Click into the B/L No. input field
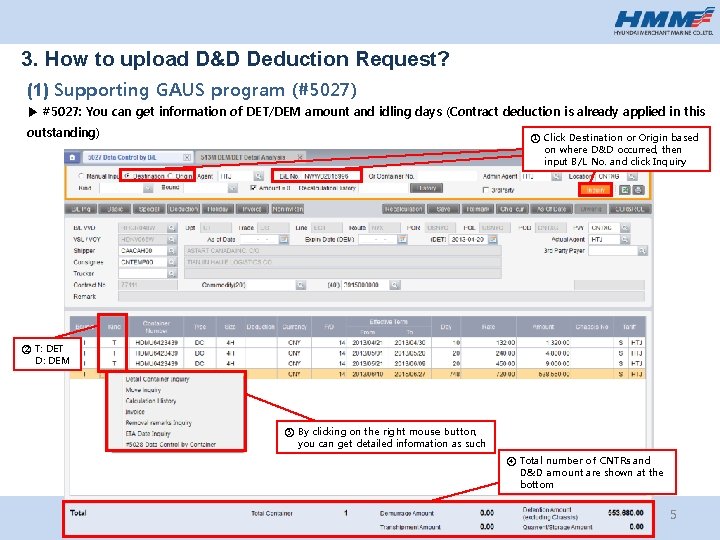 point(331,176)
